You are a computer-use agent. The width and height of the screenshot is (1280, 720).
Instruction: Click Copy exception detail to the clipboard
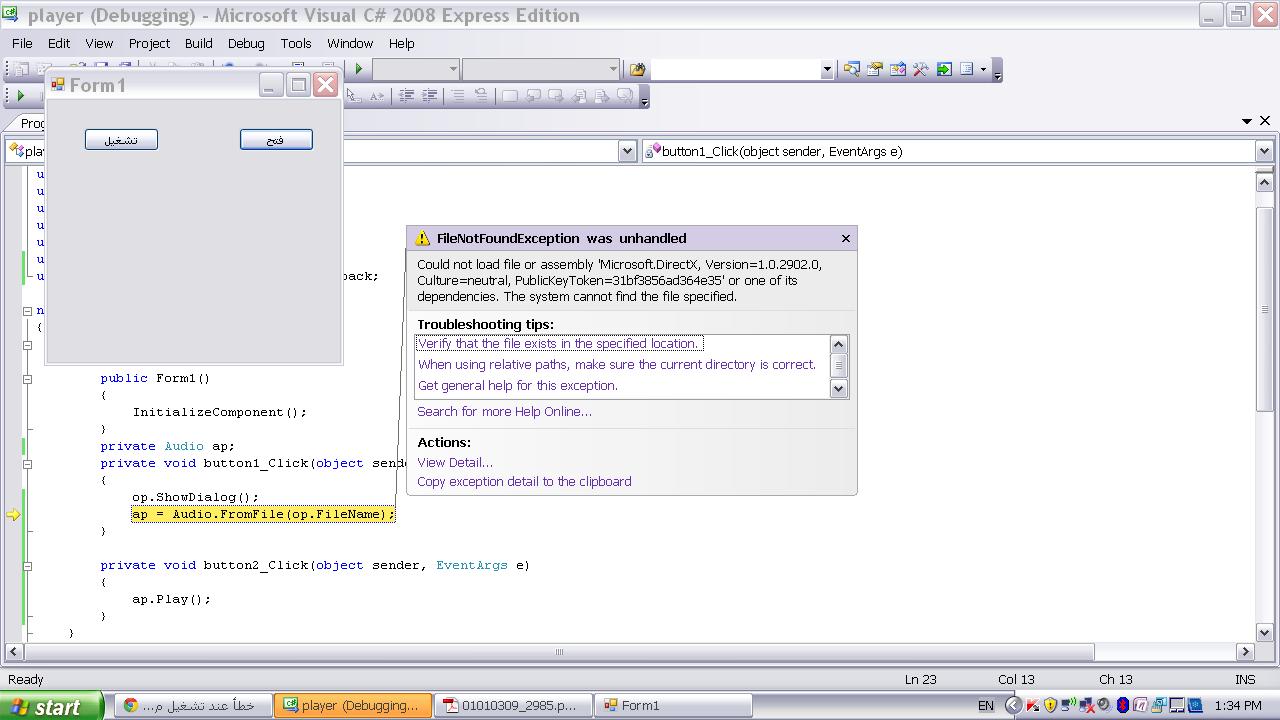pos(524,481)
